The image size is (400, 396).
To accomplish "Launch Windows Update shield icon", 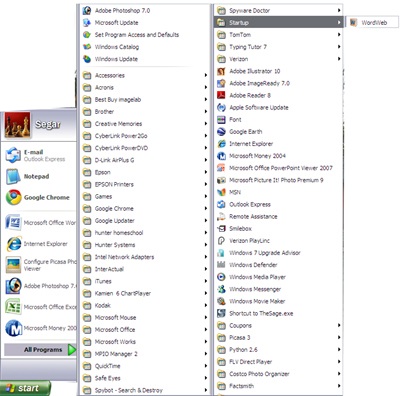I will [87, 59].
